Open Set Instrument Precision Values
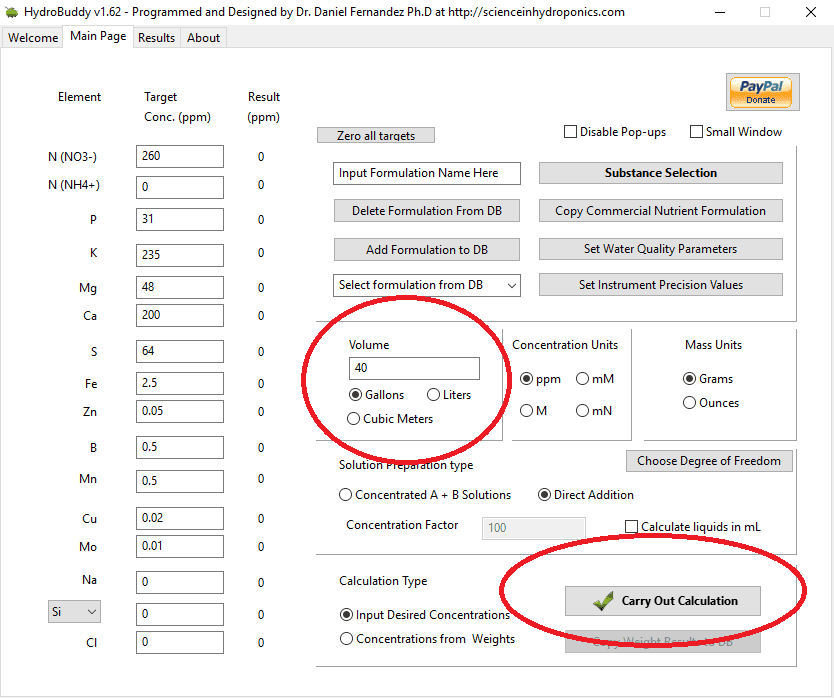Image resolution: width=834 pixels, height=698 pixels. click(x=661, y=285)
